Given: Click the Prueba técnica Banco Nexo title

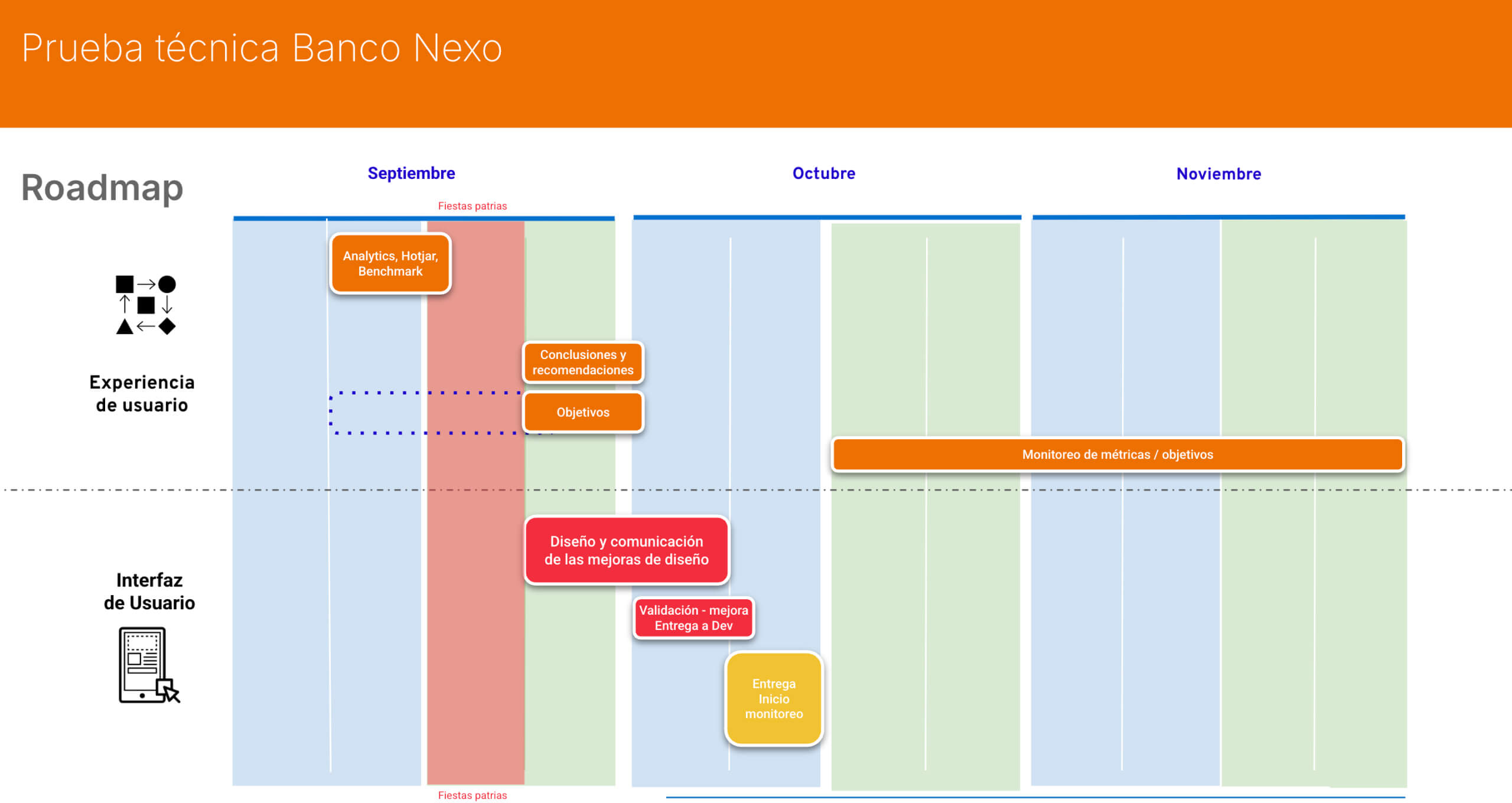Looking at the screenshot, I should pos(262,48).
